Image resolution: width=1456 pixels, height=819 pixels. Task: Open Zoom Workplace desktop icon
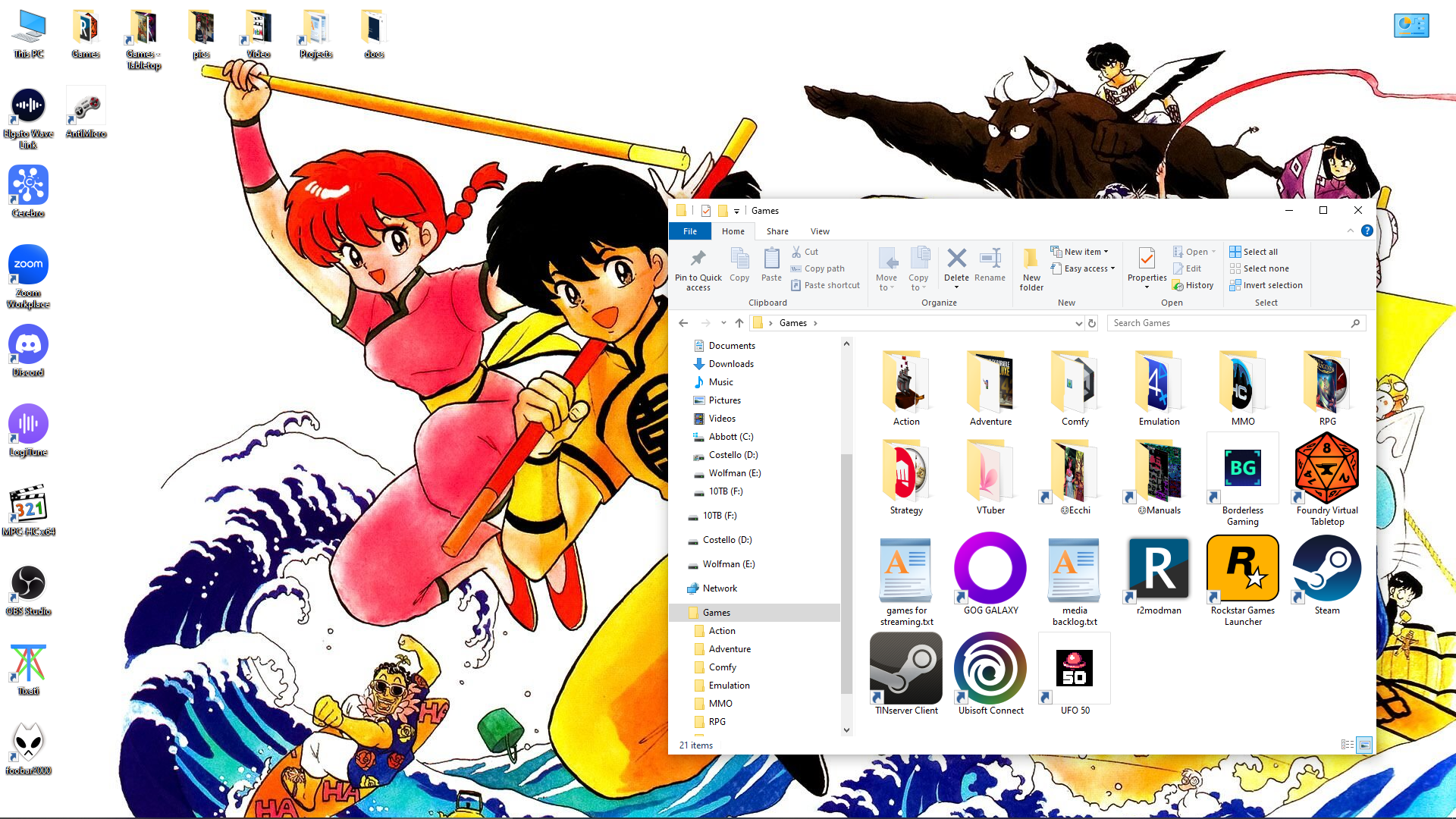click(28, 276)
